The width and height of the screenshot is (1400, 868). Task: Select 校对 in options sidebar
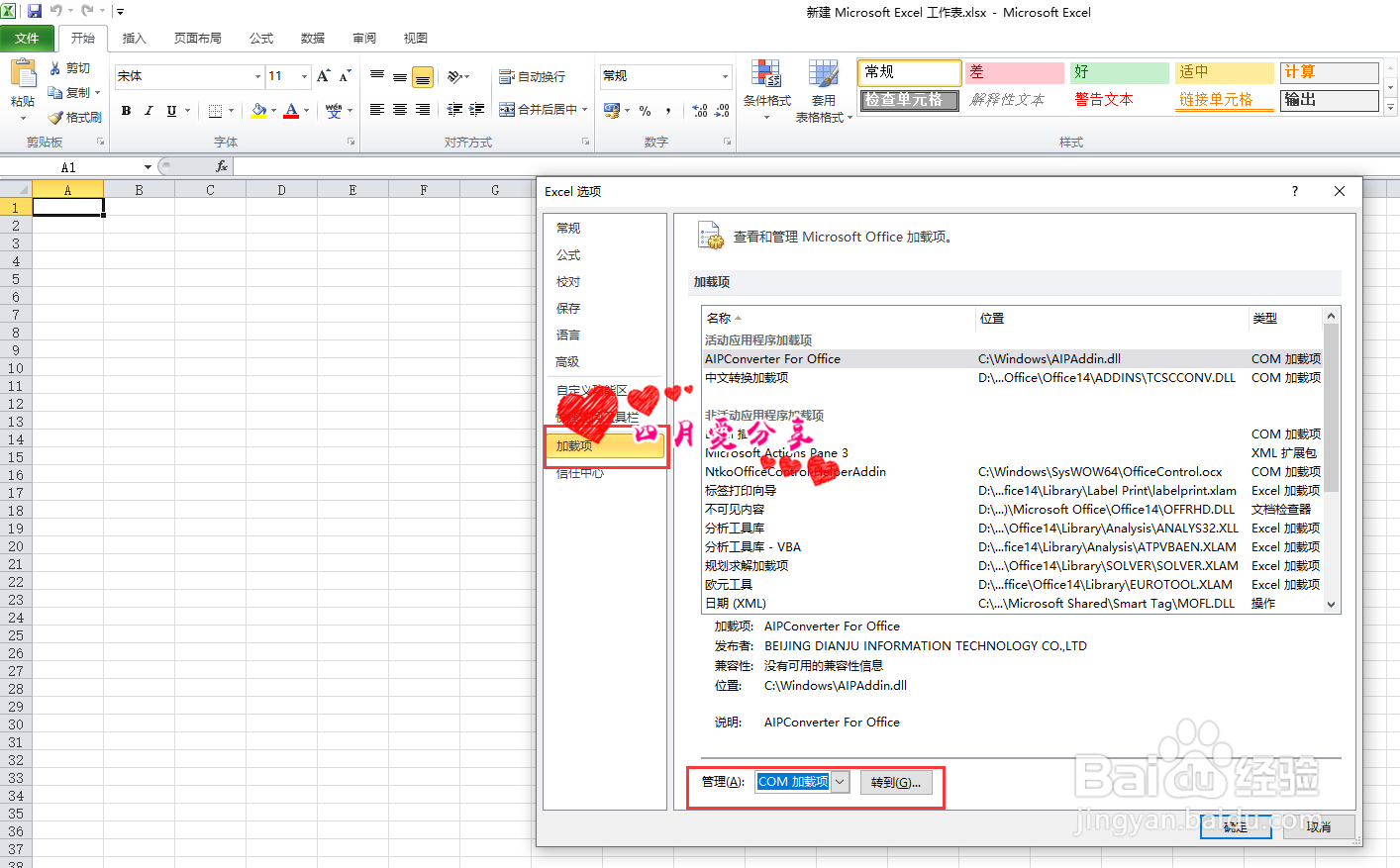(568, 282)
